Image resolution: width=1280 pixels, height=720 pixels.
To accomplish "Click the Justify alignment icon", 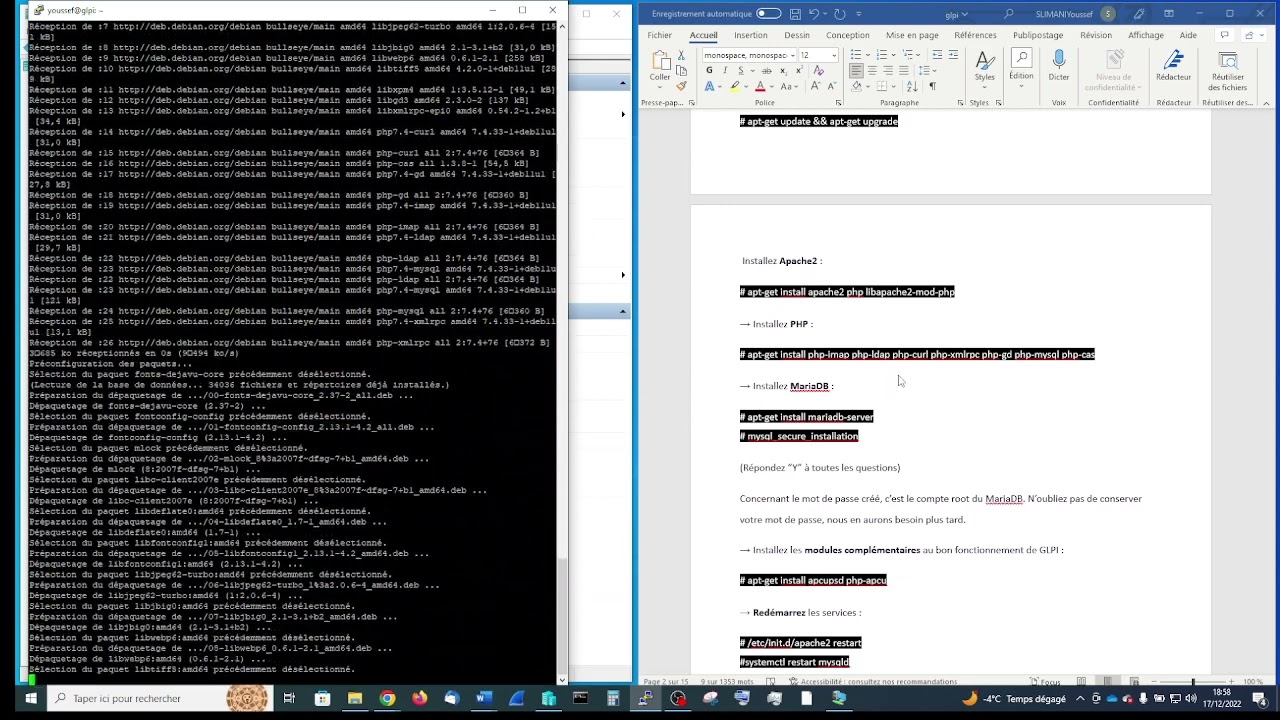I will pyautogui.click(x=904, y=71).
